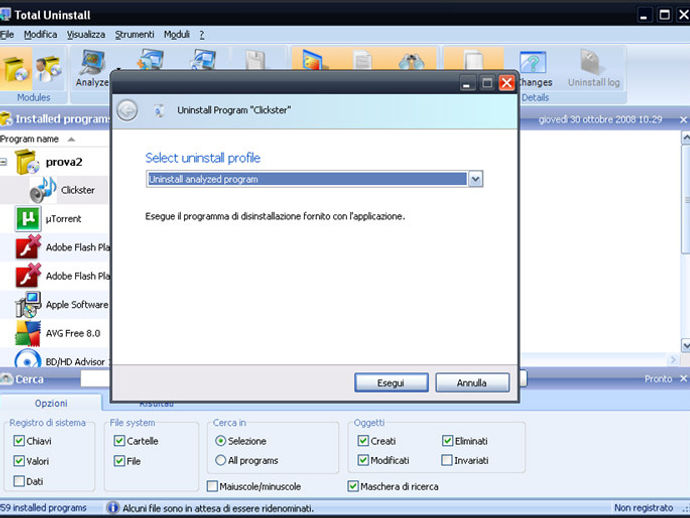Click the Annulla button
Screen dimensions: 690x518
click(x=472, y=382)
